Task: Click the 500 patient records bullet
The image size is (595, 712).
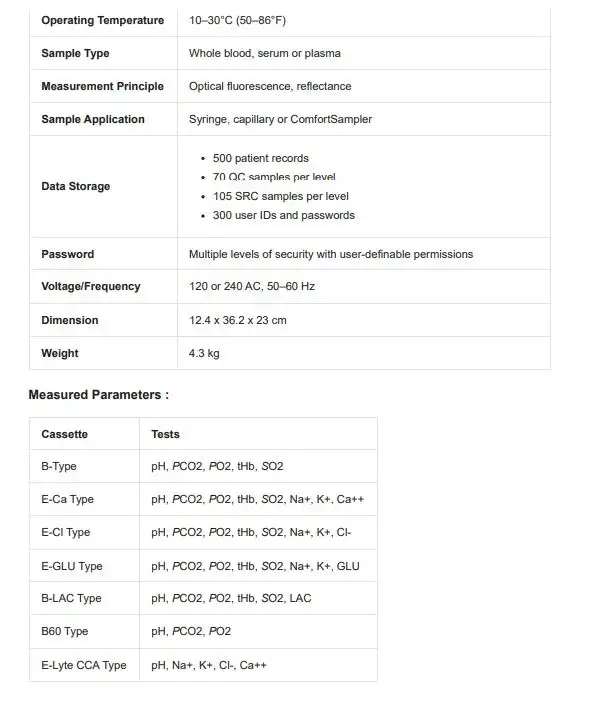Action: point(261,158)
